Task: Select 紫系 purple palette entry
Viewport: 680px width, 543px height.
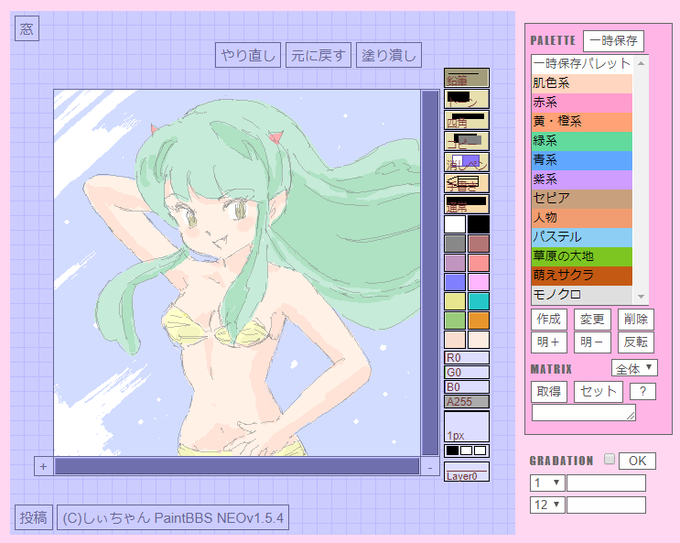Action: pos(582,179)
